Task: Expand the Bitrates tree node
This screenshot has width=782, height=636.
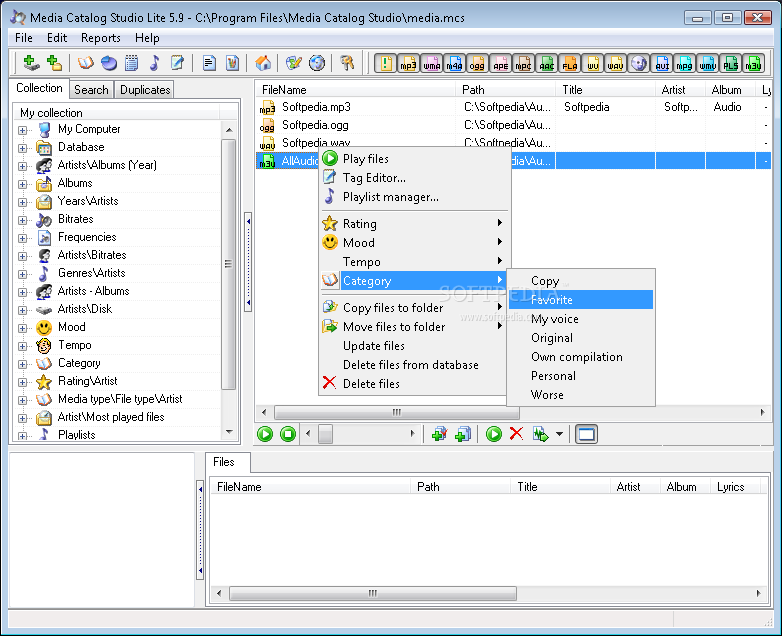Action: click(22, 219)
